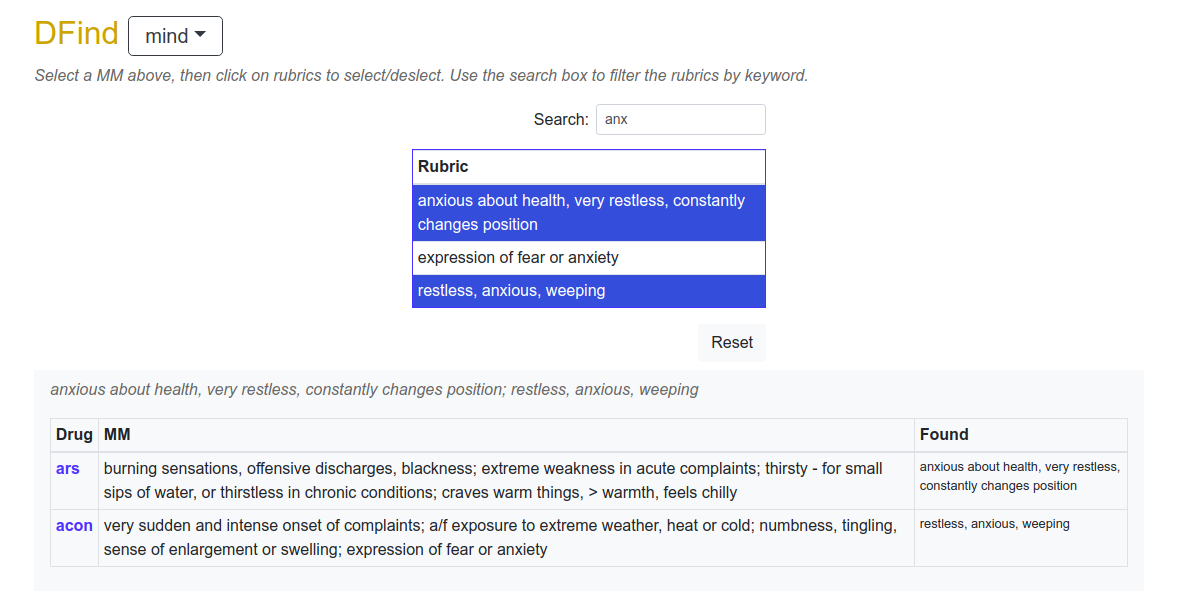Click the Reset button

pyautogui.click(x=731, y=342)
